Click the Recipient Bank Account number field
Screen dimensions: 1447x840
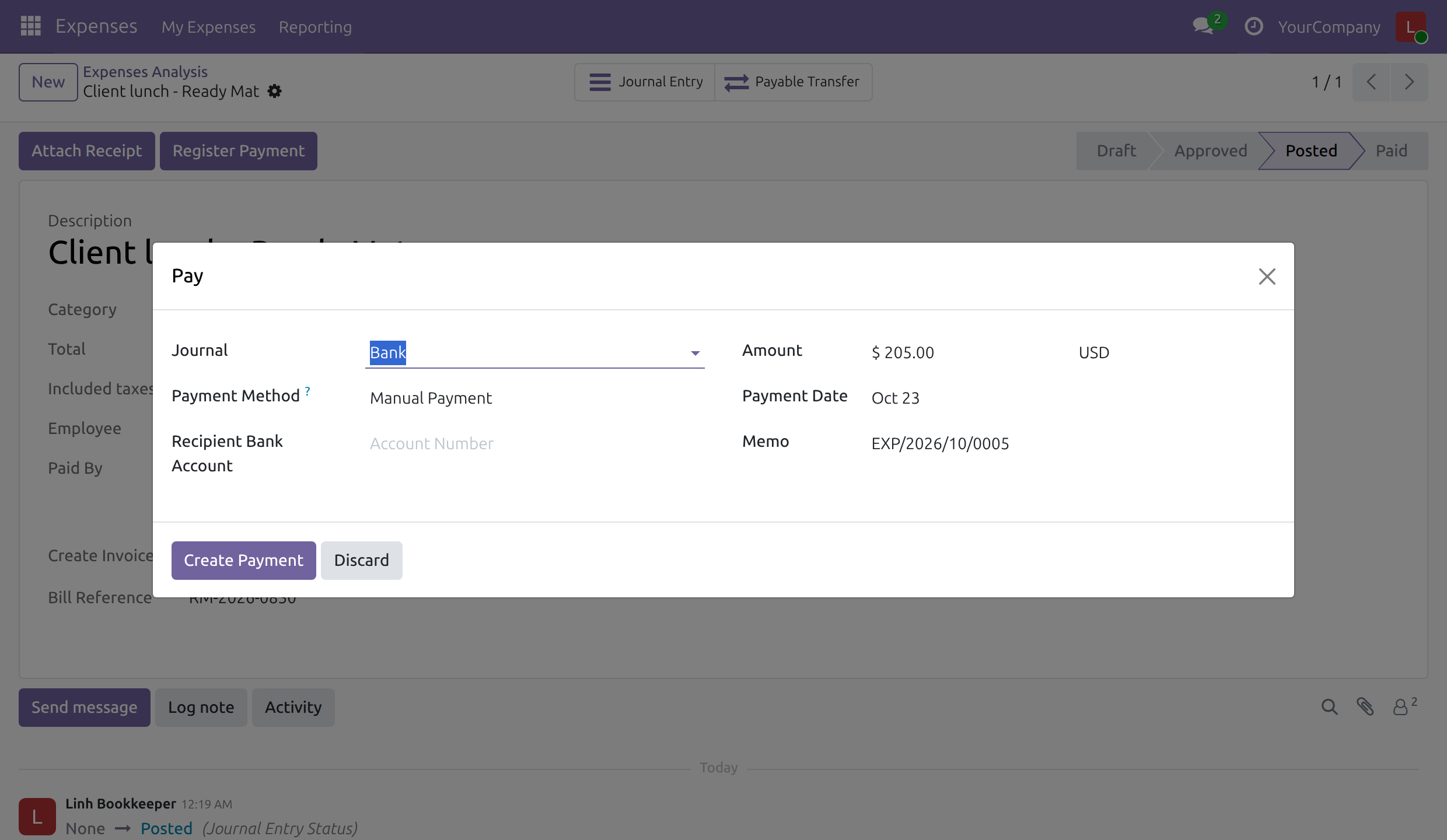534,443
